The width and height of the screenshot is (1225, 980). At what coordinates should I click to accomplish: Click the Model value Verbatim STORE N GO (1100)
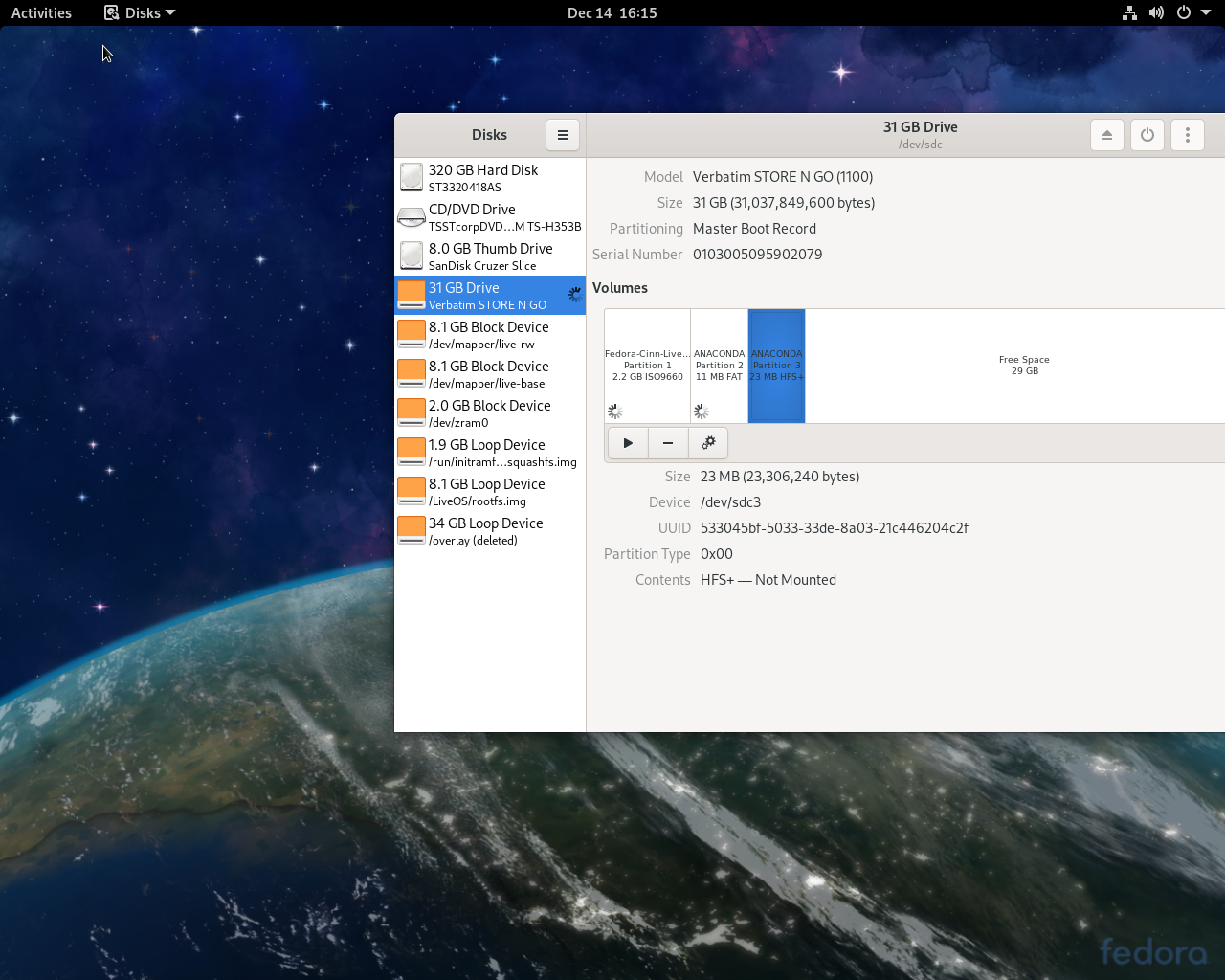click(783, 177)
